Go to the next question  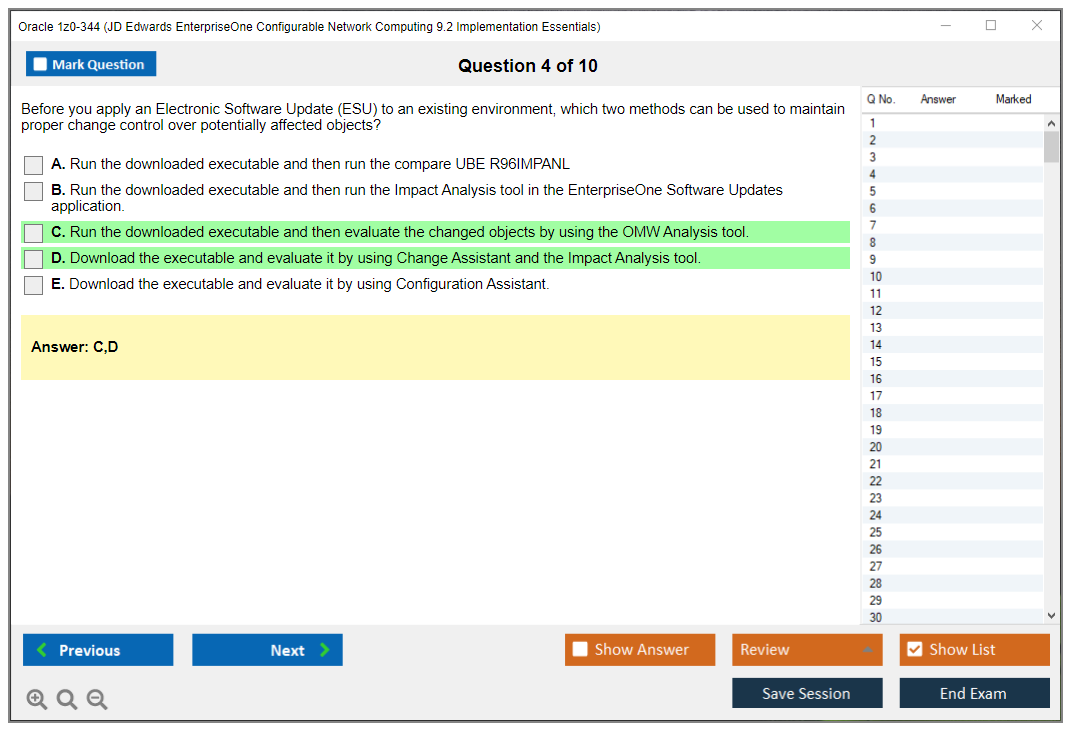(267, 649)
